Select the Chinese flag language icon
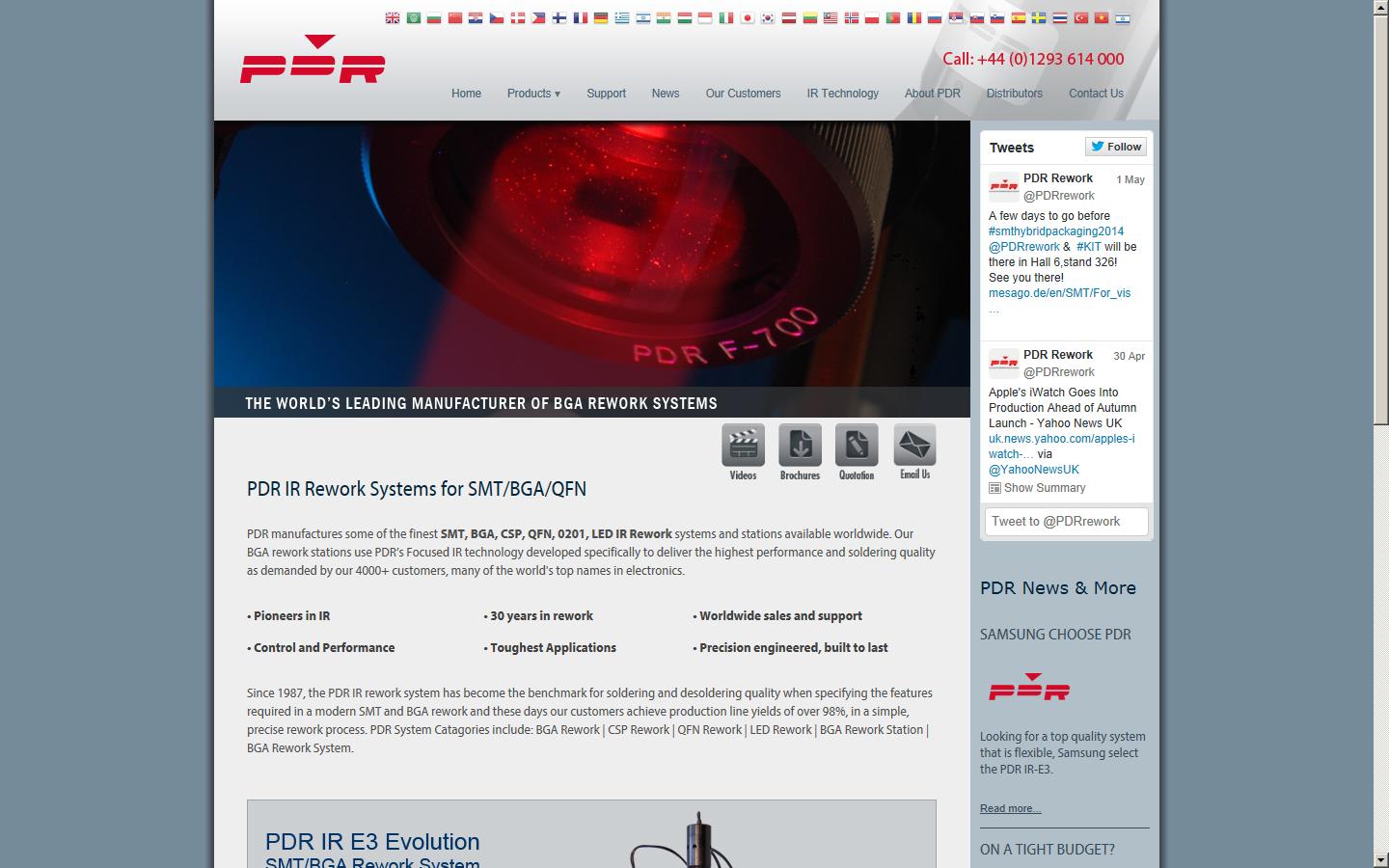This screenshot has height=868, width=1389. [455, 16]
